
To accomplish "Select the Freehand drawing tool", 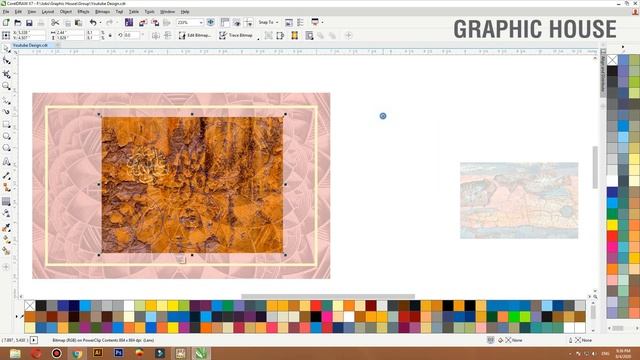I will (x=7, y=100).
